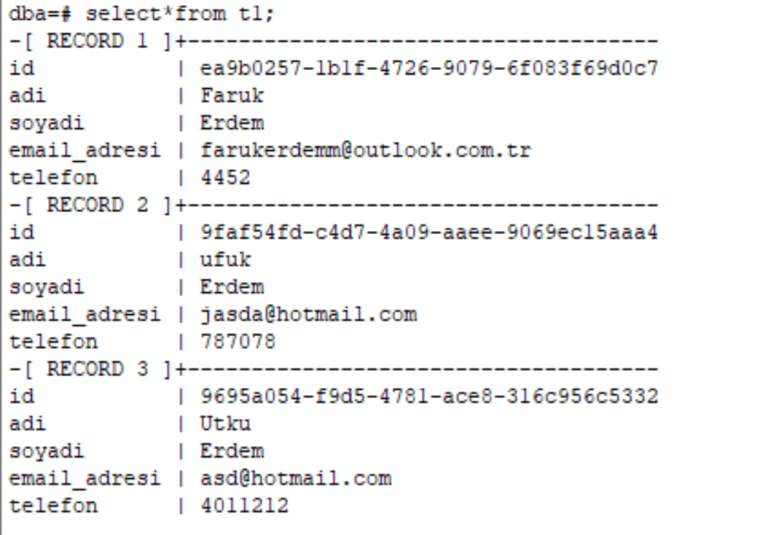Click the first record's soyadi value Erdem
This screenshot has height=535, width=768.
(x=232, y=123)
